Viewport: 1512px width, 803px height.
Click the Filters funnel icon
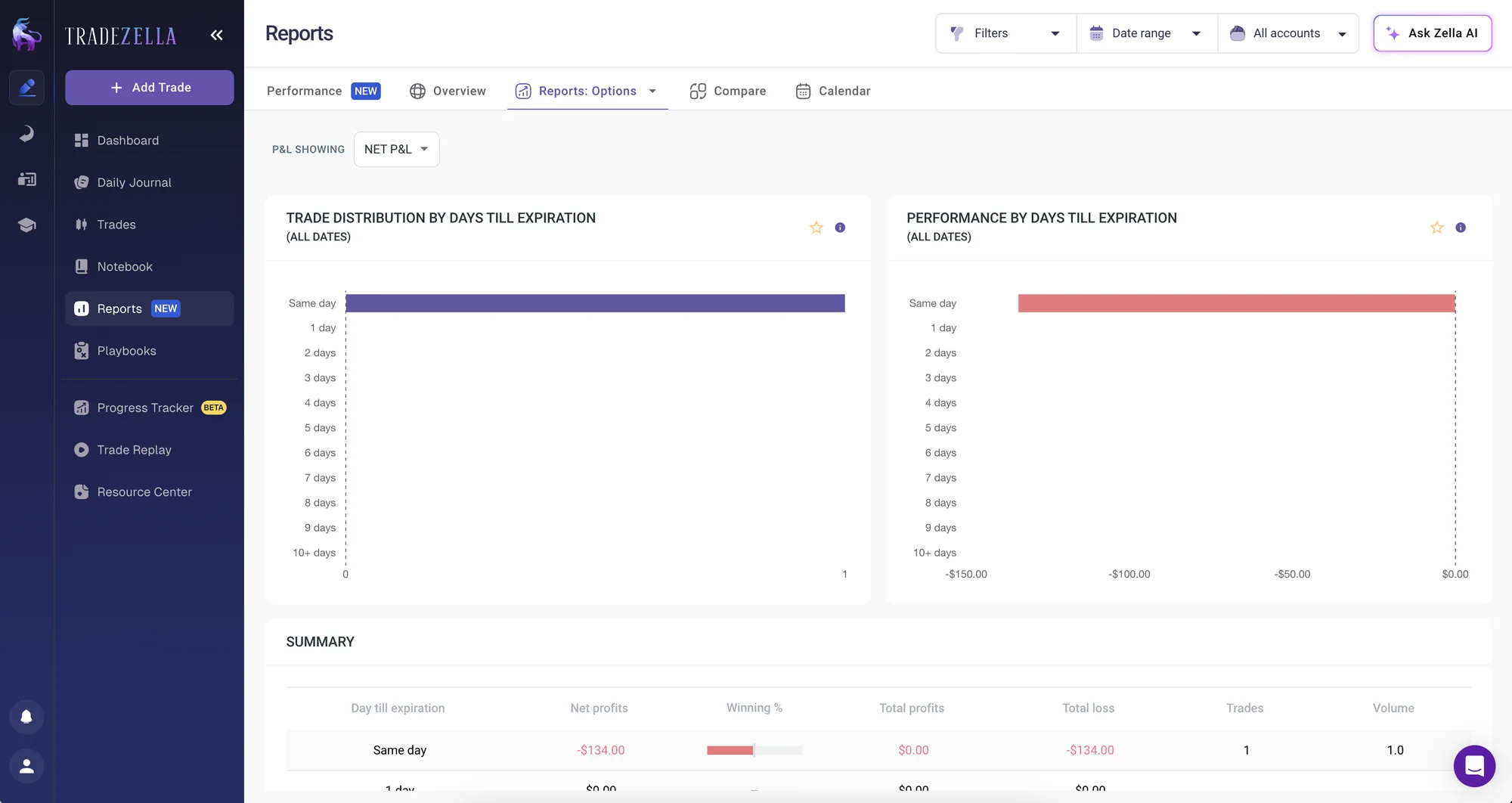(957, 33)
